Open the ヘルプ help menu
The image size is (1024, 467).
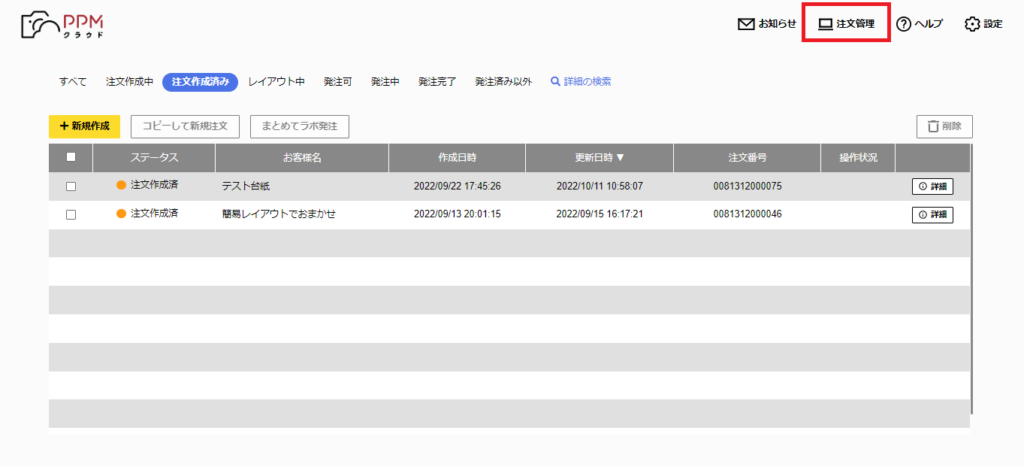pos(920,24)
